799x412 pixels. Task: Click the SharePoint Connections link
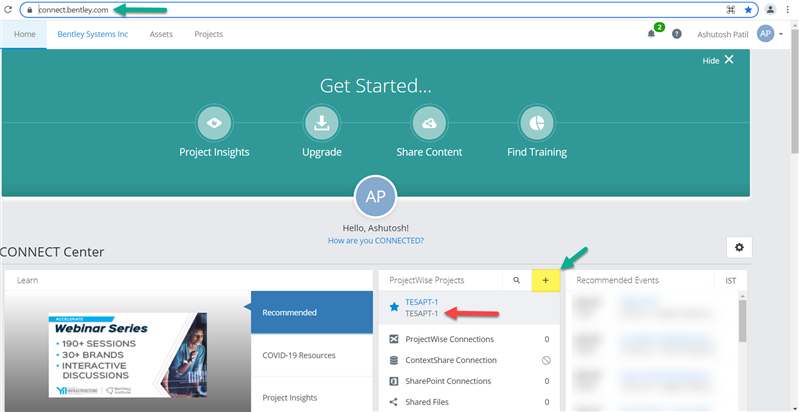448,381
